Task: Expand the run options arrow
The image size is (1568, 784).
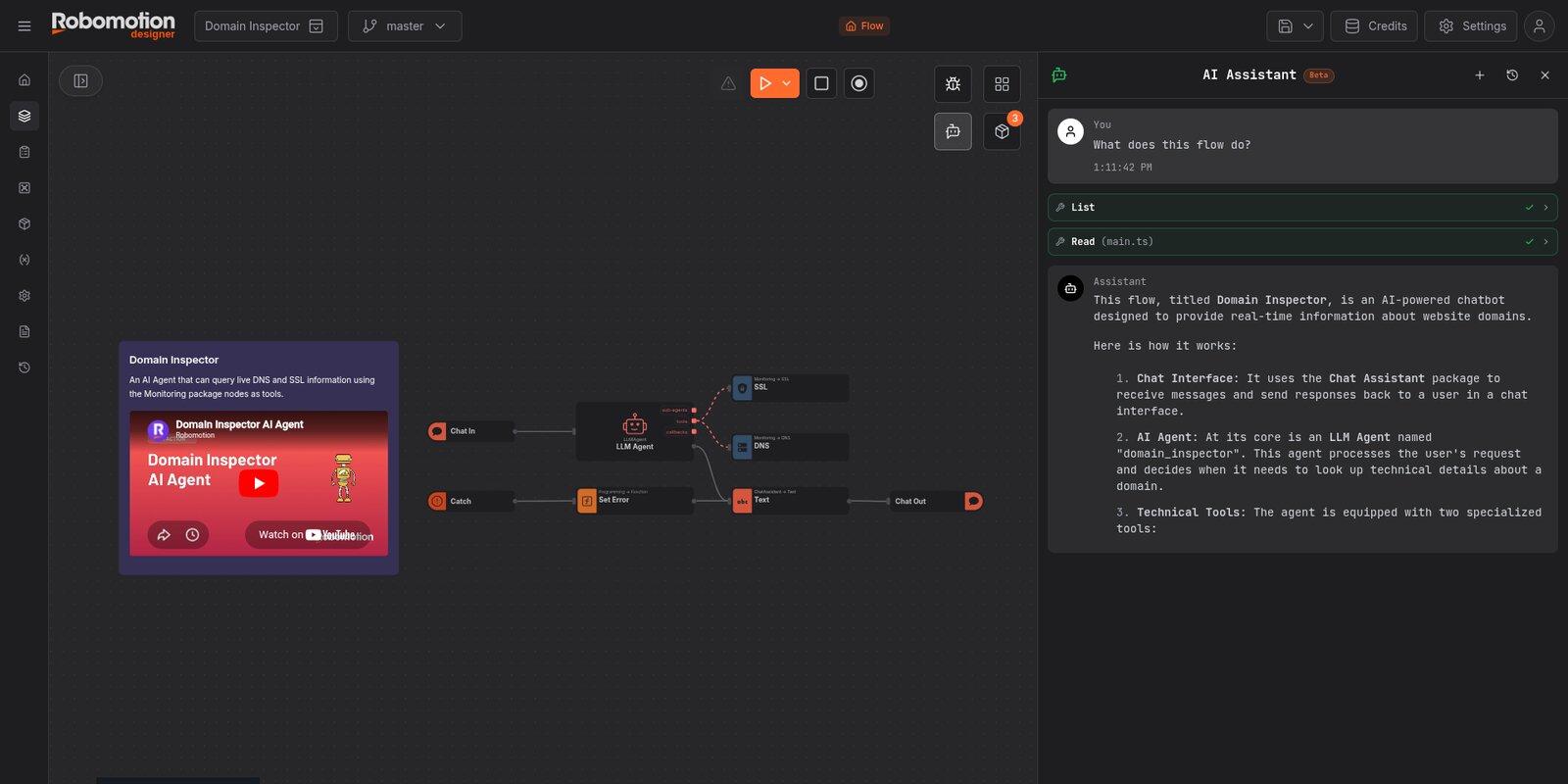Action: [787, 83]
